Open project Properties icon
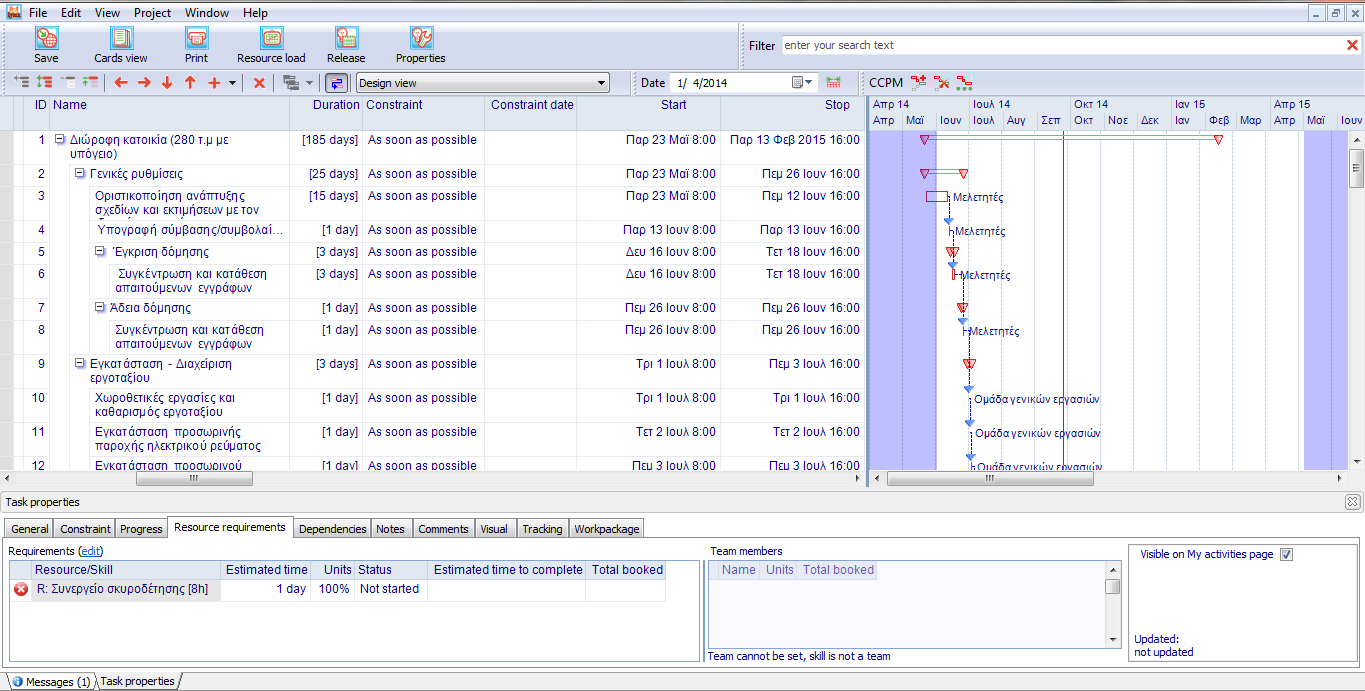Image resolution: width=1365 pixels, height=691 pixels. click(421, 38)
